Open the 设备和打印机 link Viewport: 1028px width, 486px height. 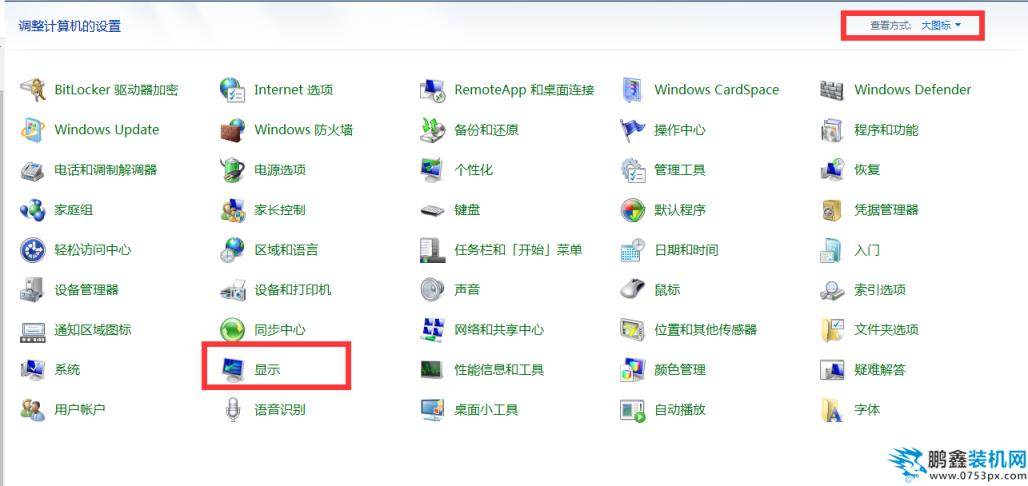[292, 290]
